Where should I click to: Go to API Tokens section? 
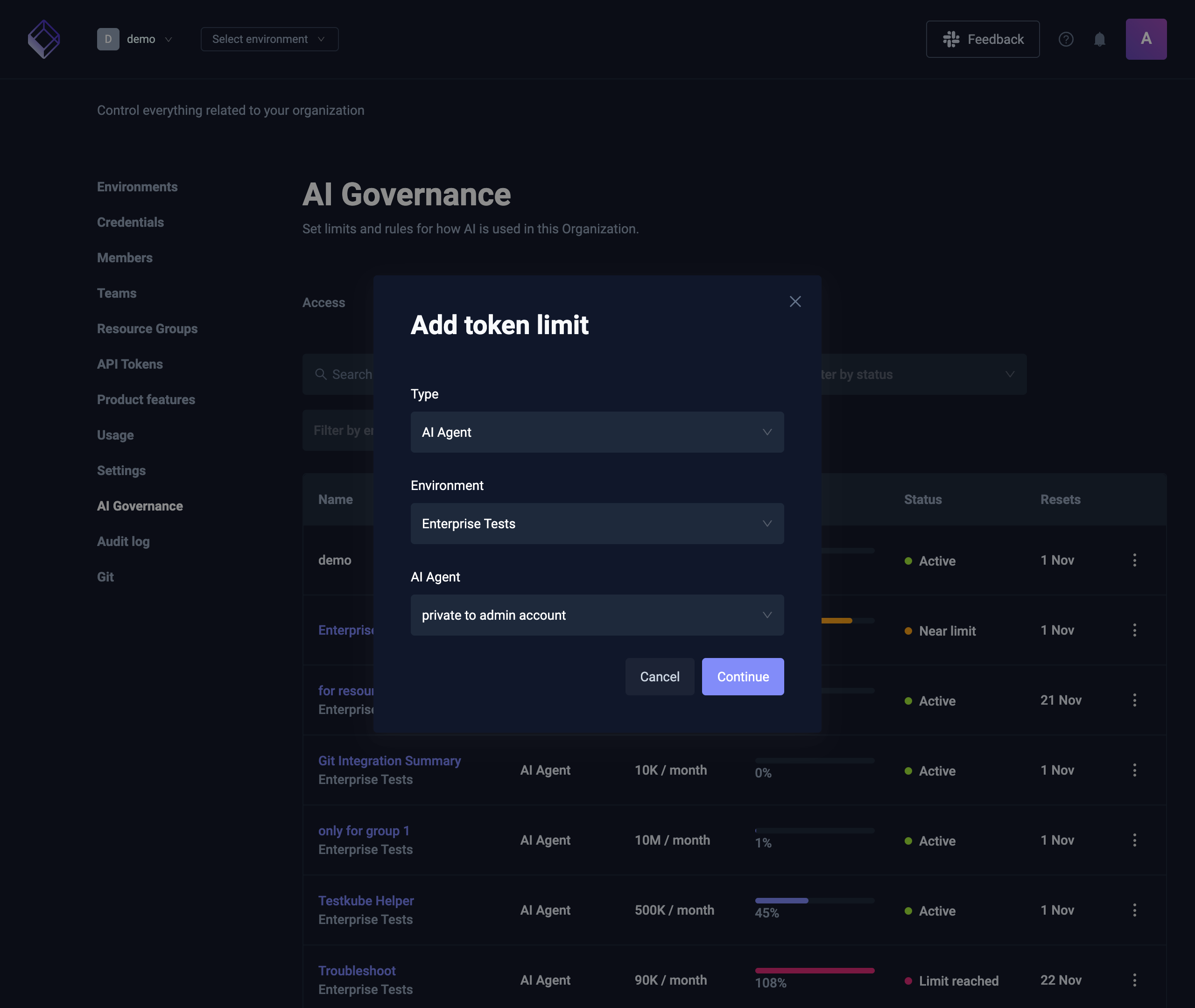pos(130,364)
